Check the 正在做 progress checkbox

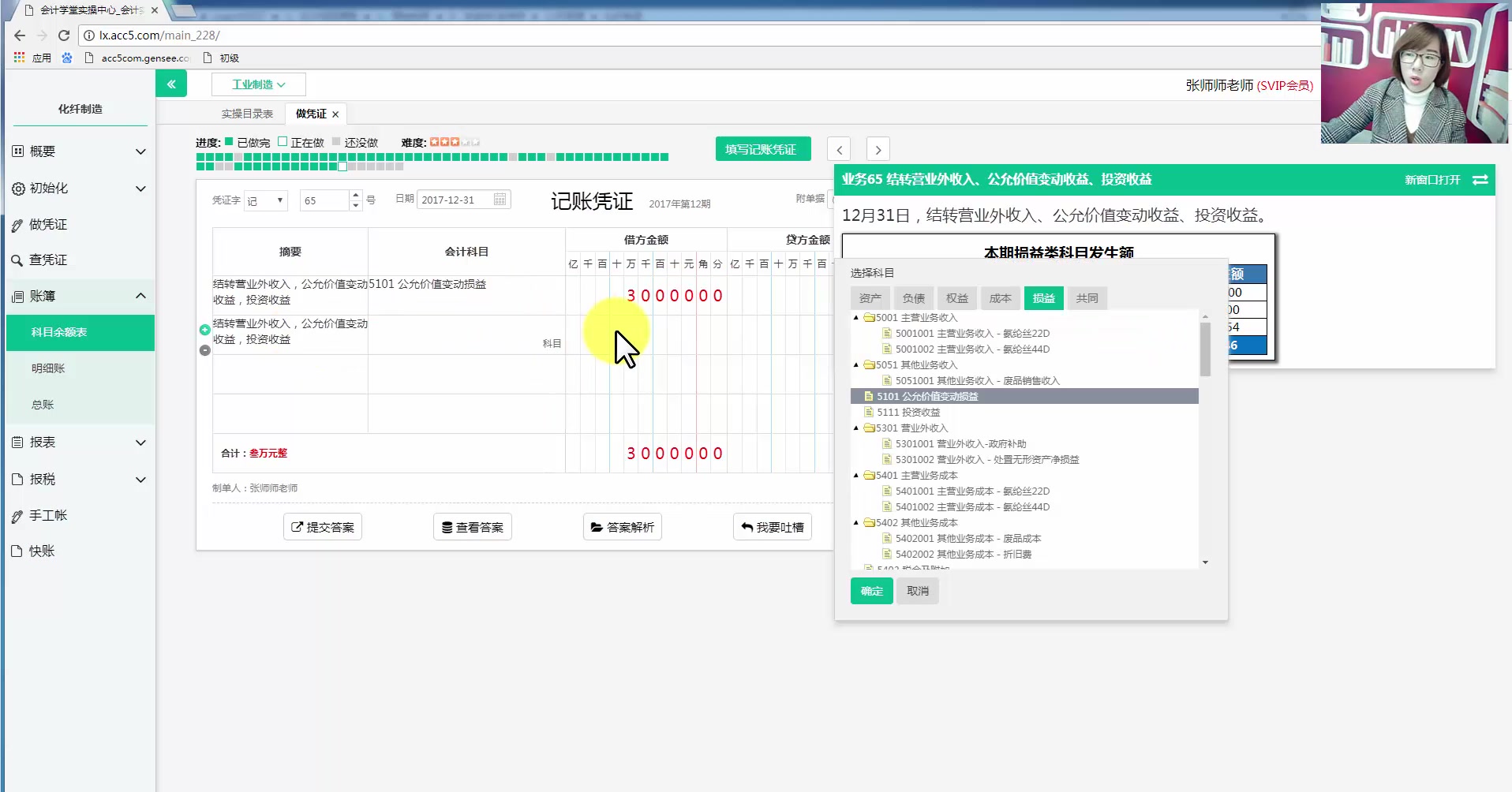pos(283,142)
